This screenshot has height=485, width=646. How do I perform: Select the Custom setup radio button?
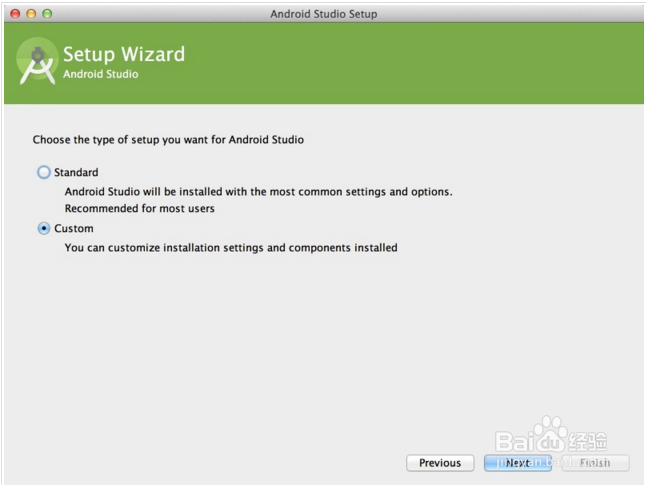pyautogui.click(x=44, y=228)
